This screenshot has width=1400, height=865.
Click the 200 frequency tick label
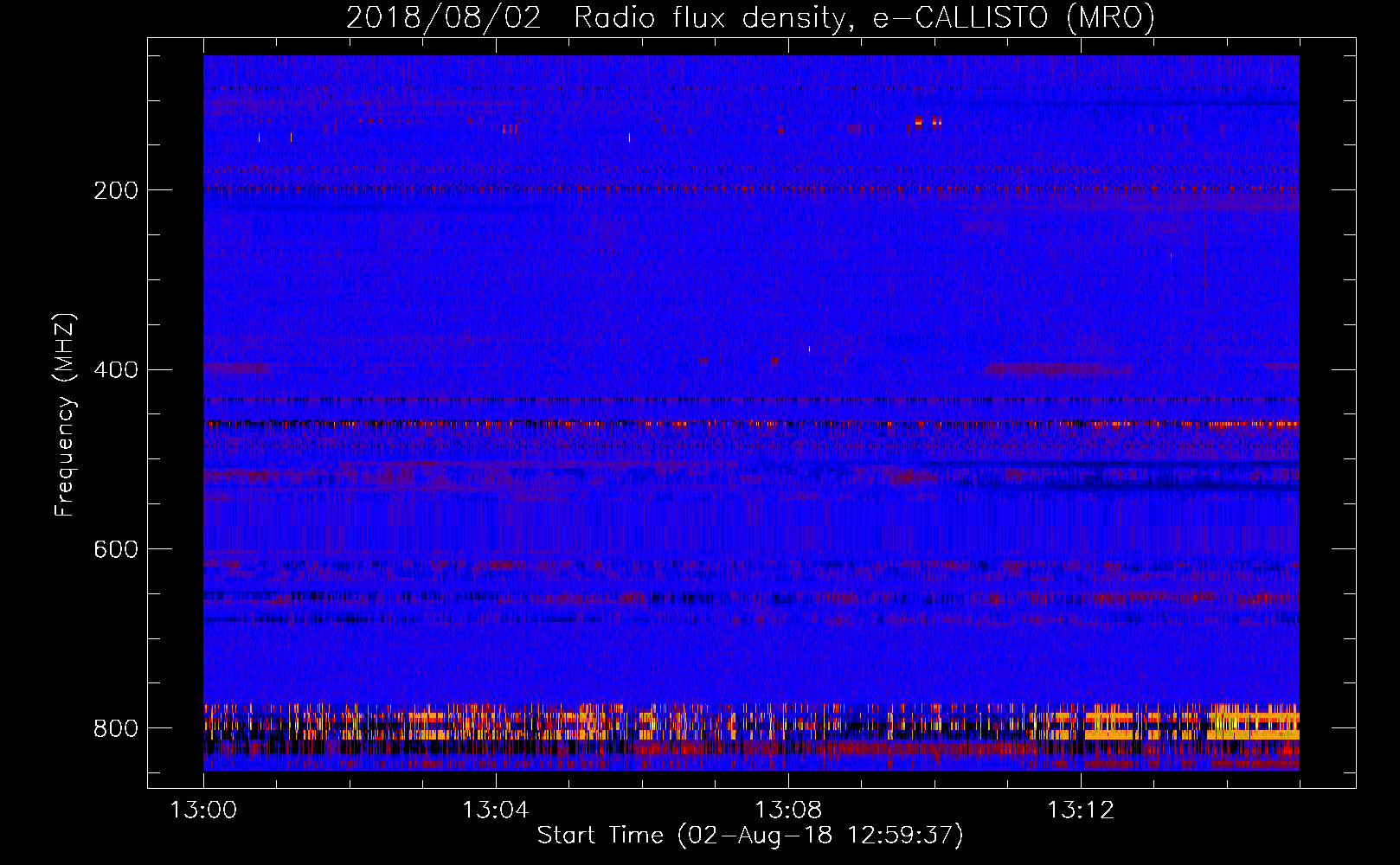(x=116, y=189)
